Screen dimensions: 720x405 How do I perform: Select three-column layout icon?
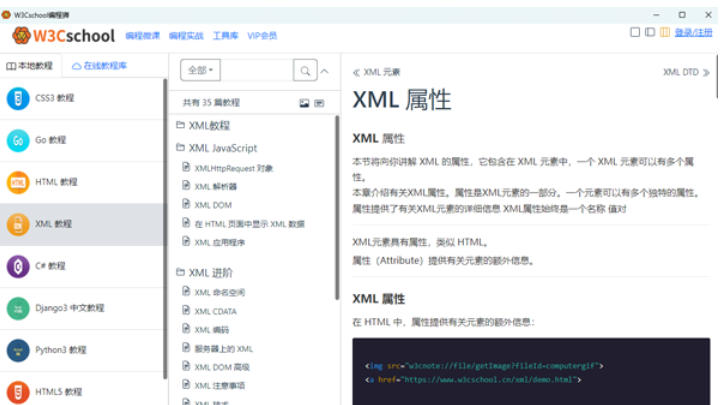(x=664, y=32)
